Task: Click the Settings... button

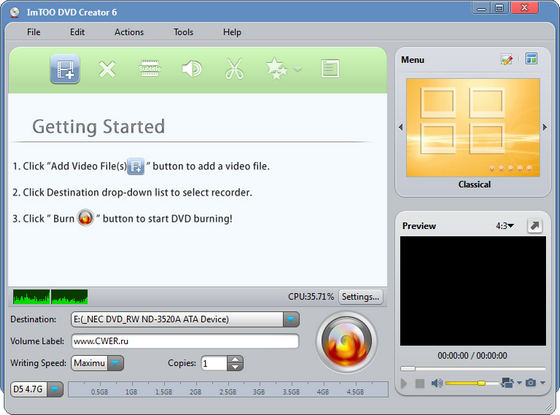Action: coord(360,297)
